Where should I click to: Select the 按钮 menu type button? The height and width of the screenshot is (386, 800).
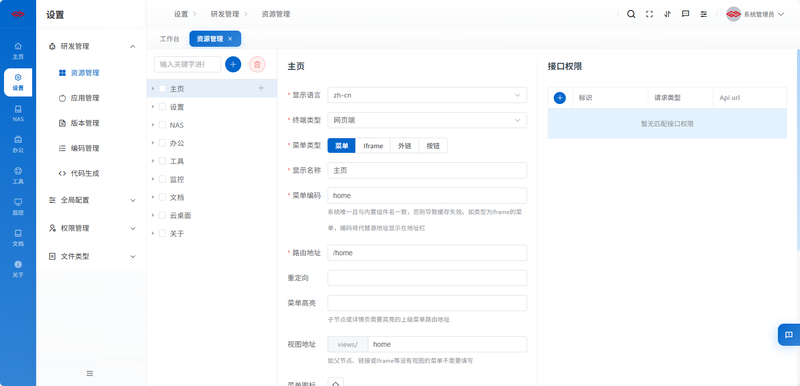[x=433, y=146]
